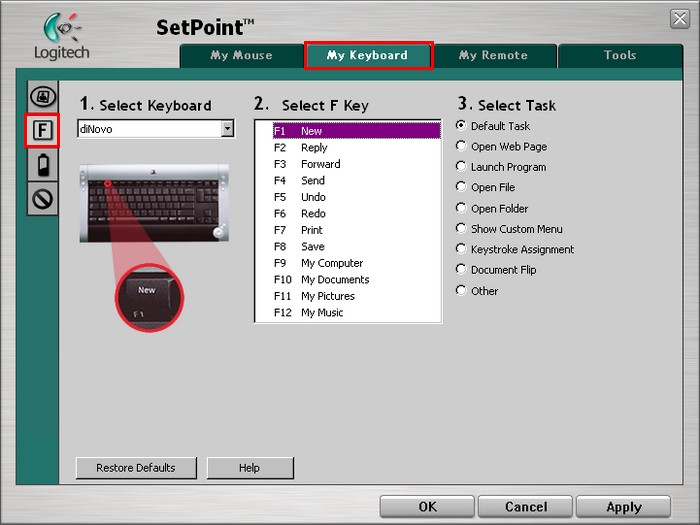Expand the diNovo keyboard dropdown arrow

tap(227, 129)
